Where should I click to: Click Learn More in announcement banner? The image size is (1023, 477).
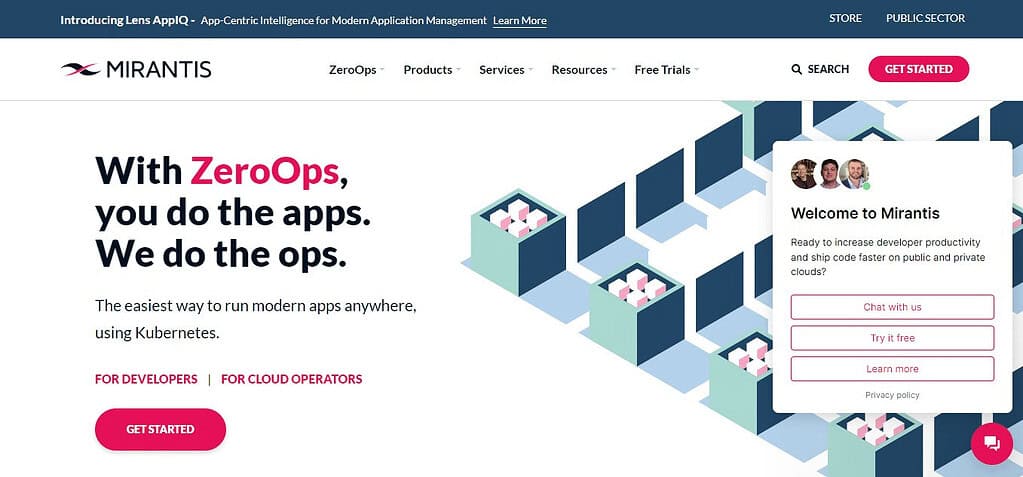coord(520,20)
